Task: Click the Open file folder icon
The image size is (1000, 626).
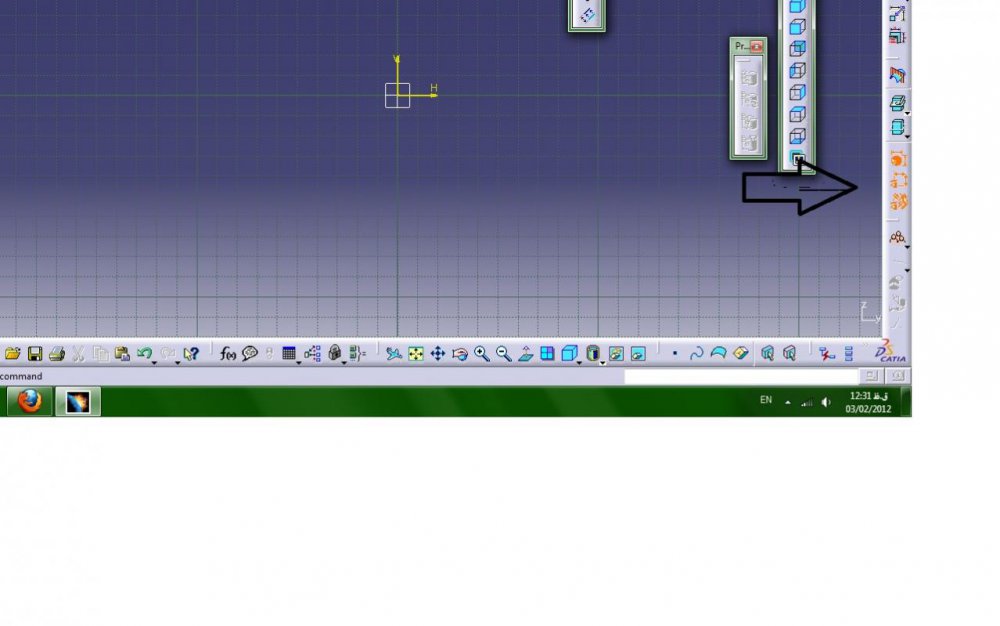Action: click(13, 354)
